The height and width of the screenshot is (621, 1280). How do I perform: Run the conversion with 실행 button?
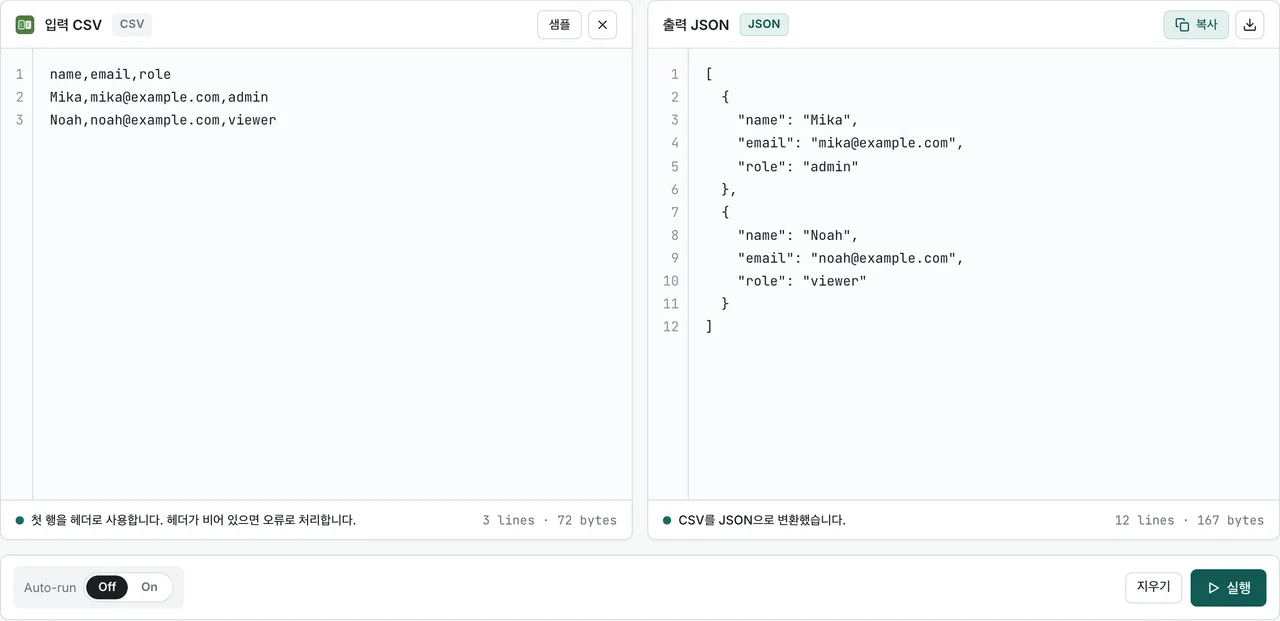[1228, 588]
